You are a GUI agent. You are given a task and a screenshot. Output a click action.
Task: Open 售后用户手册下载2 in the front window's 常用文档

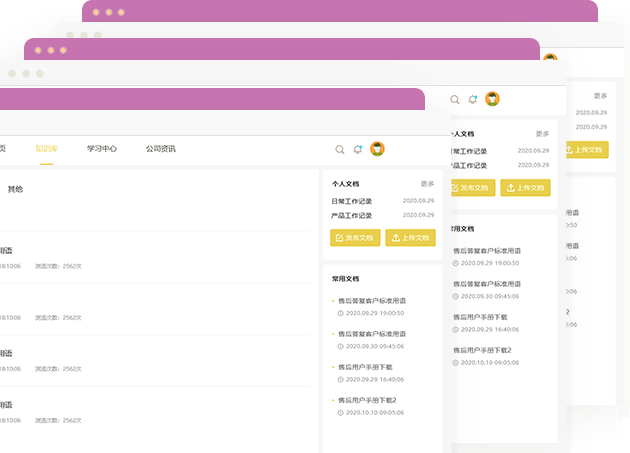(367, 400)
